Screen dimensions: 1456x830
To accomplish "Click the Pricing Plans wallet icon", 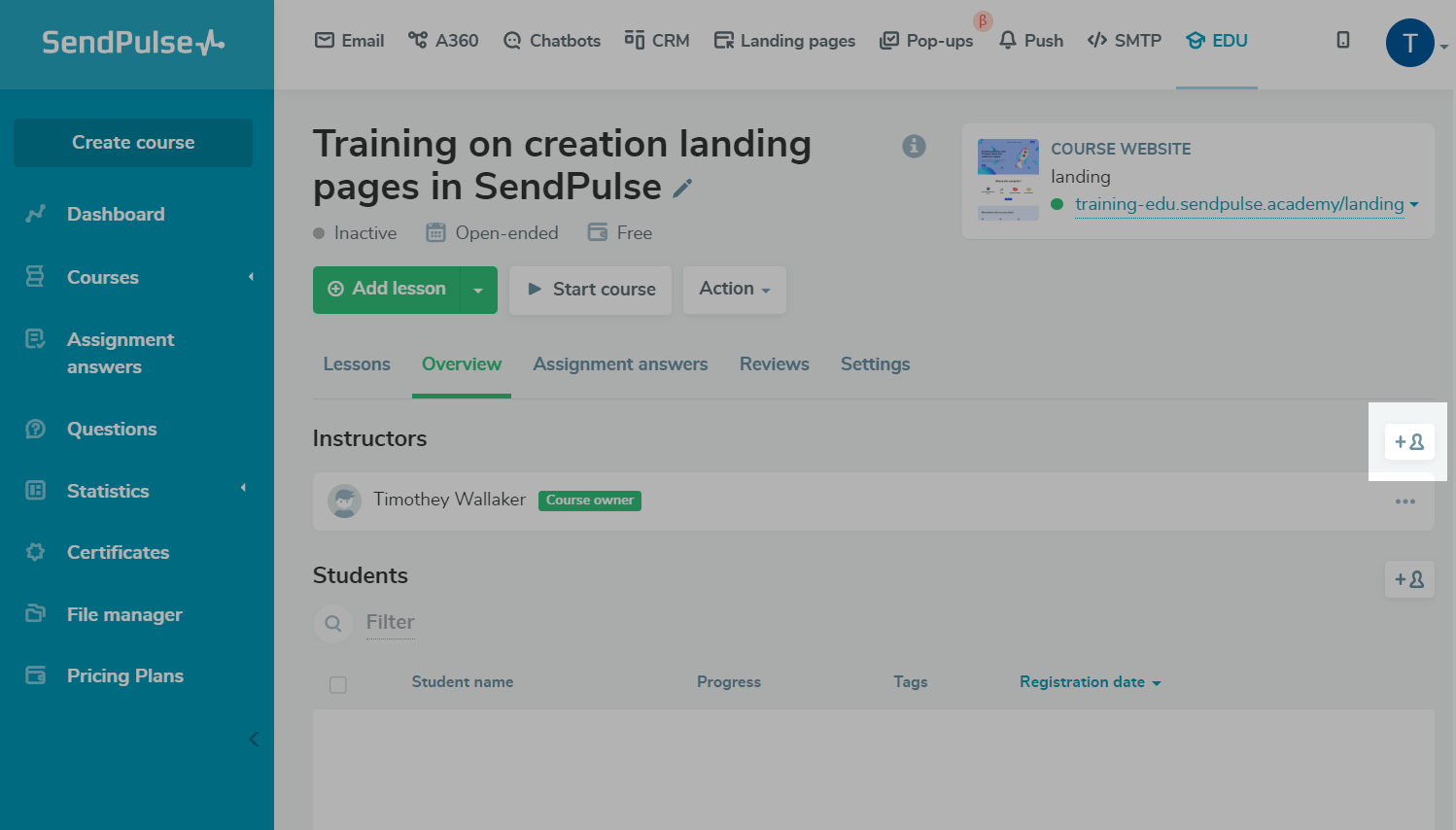I will coord(36,675).
